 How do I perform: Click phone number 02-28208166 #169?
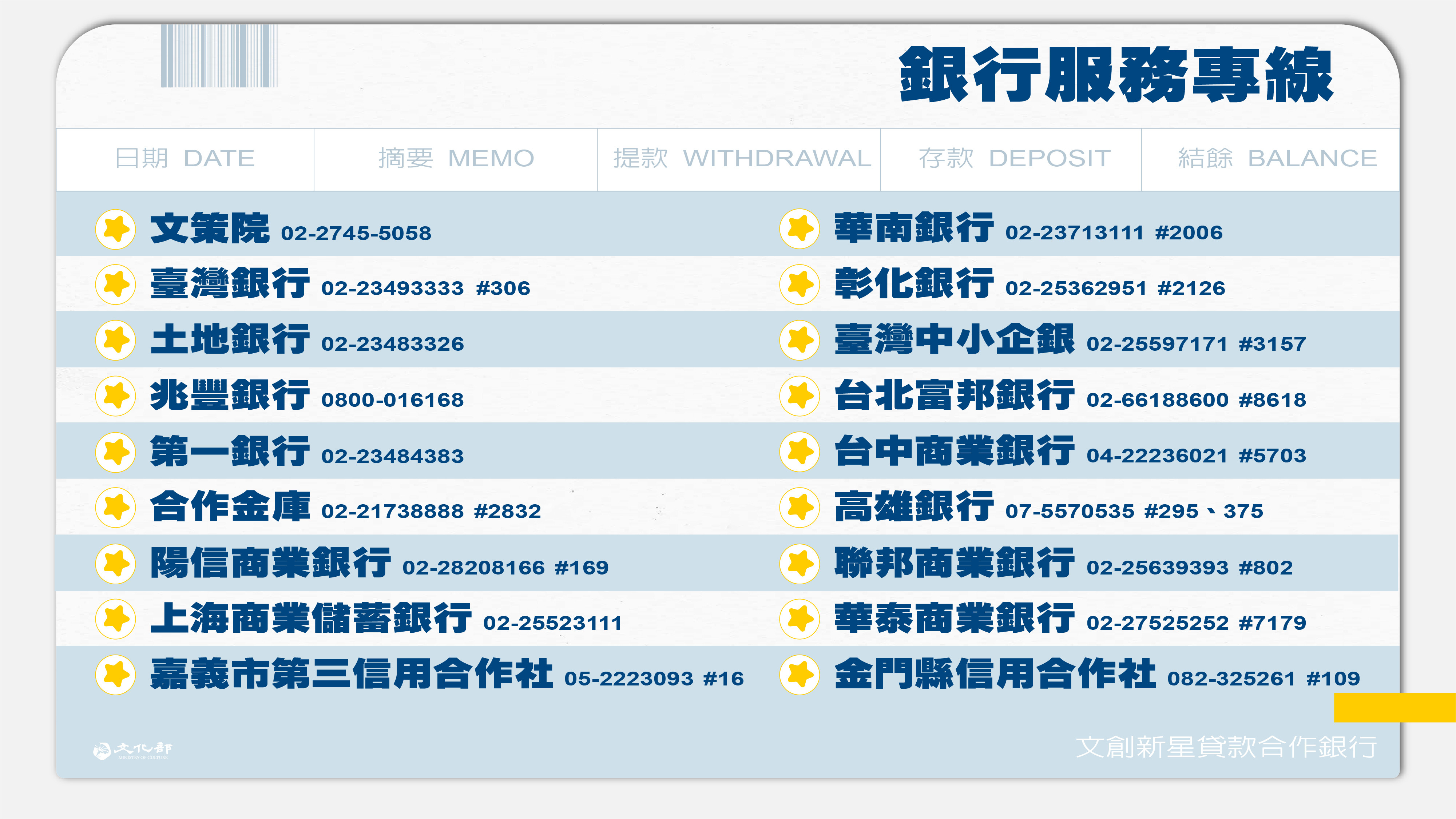pyautogui.click(x=506, y=568)
